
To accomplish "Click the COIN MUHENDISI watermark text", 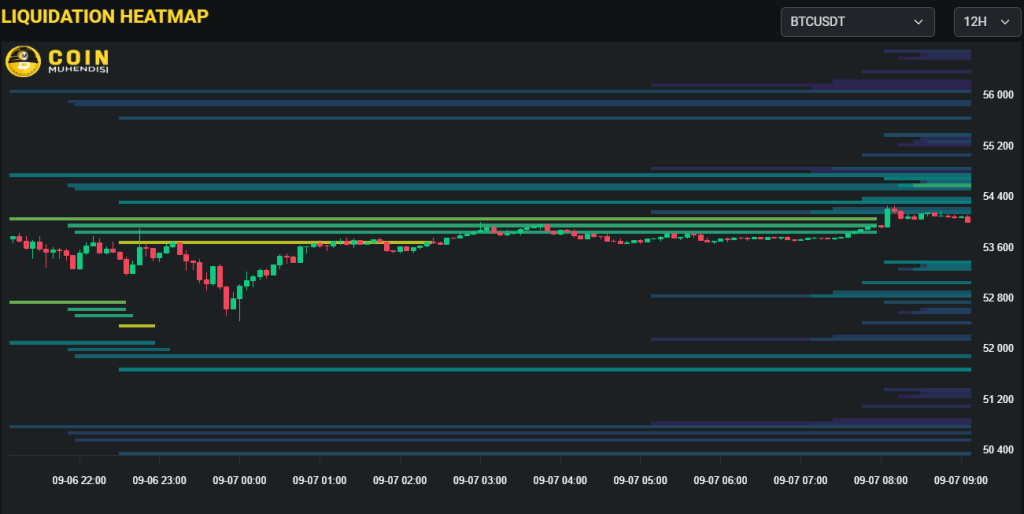I will [78, 62].
